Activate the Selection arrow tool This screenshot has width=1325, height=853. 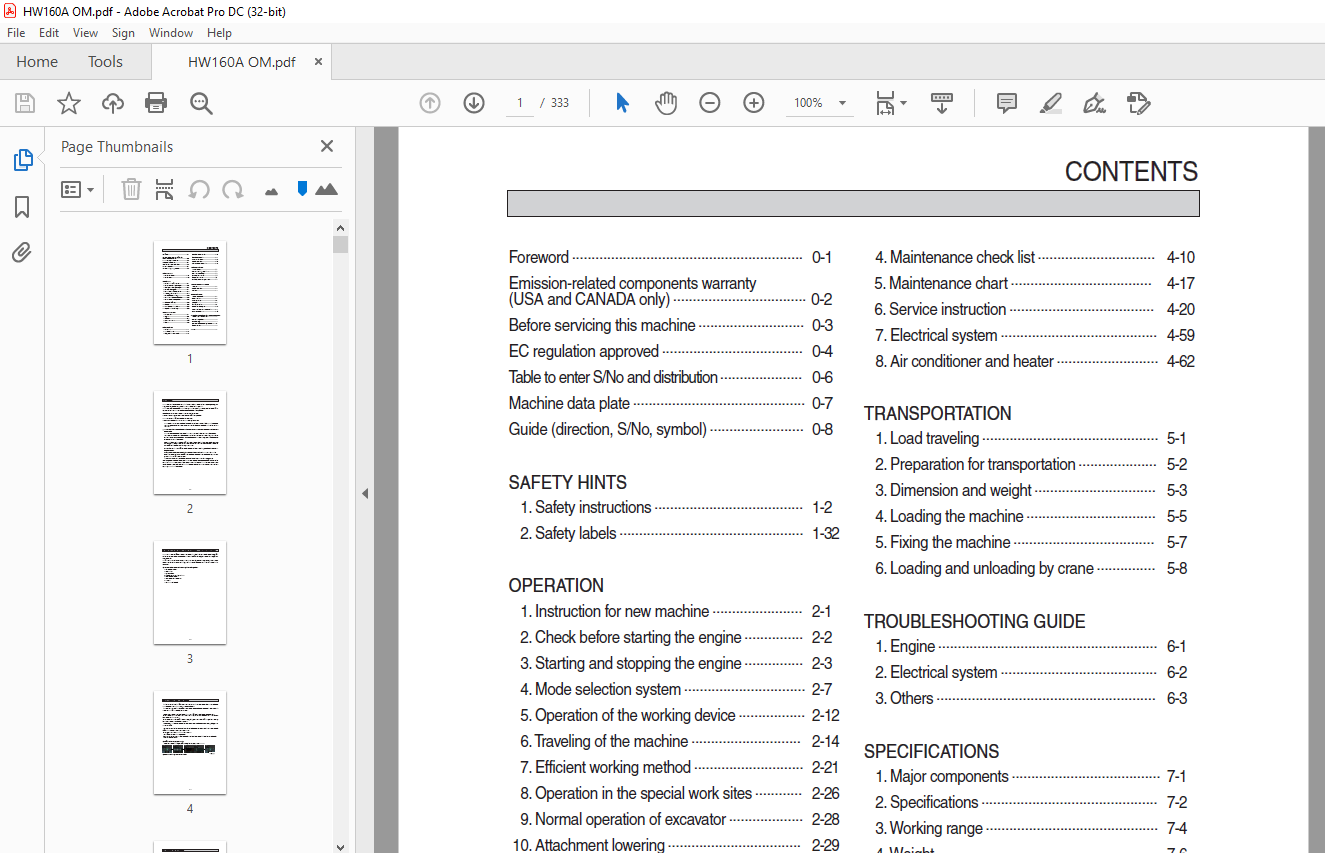coord(622,103)
